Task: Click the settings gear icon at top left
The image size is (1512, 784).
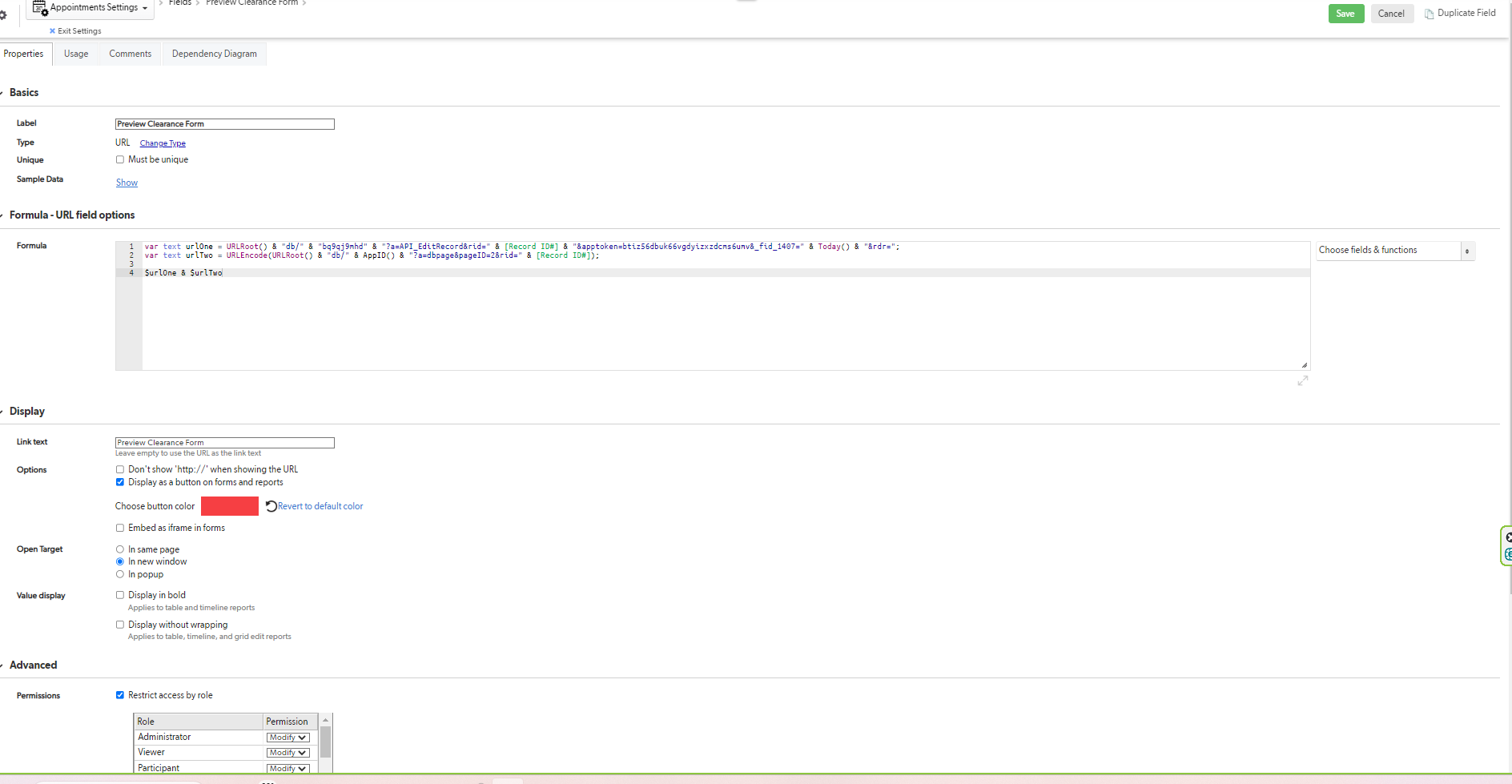Action: (x=3, y=14)
